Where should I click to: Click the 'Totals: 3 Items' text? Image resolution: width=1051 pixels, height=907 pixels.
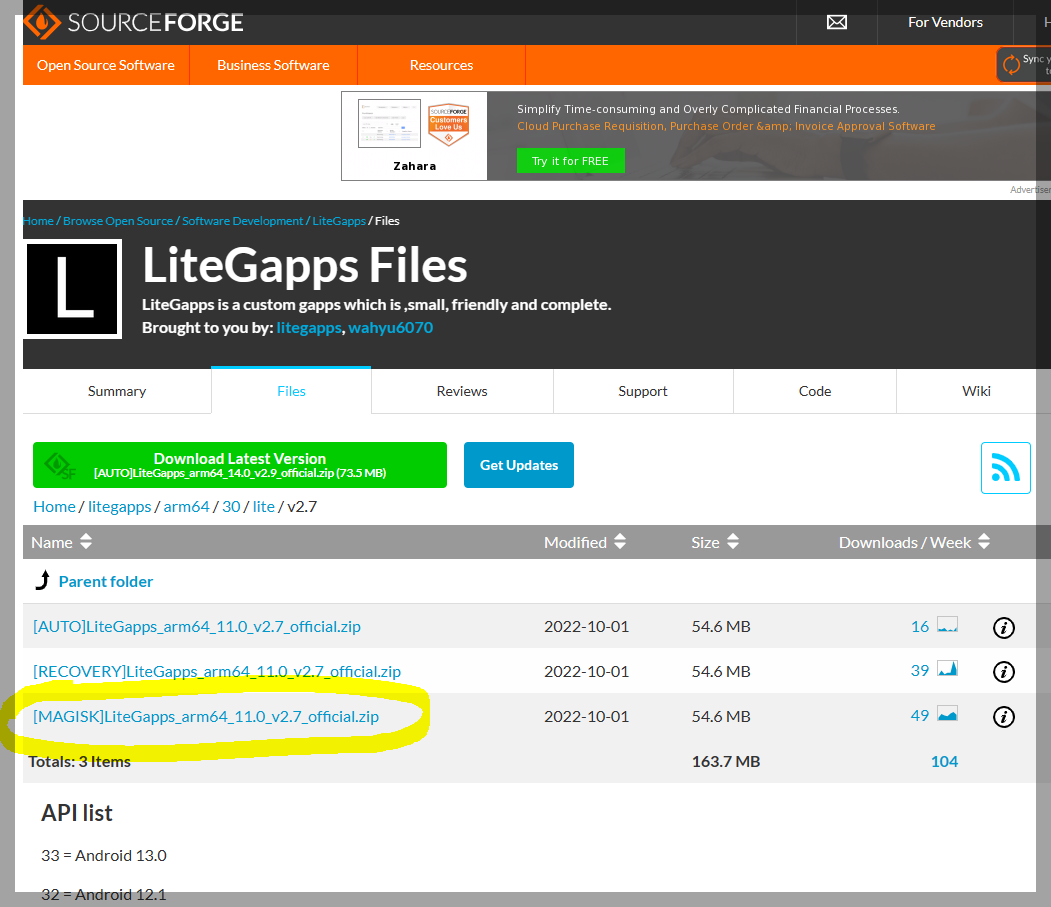[79, 762]
